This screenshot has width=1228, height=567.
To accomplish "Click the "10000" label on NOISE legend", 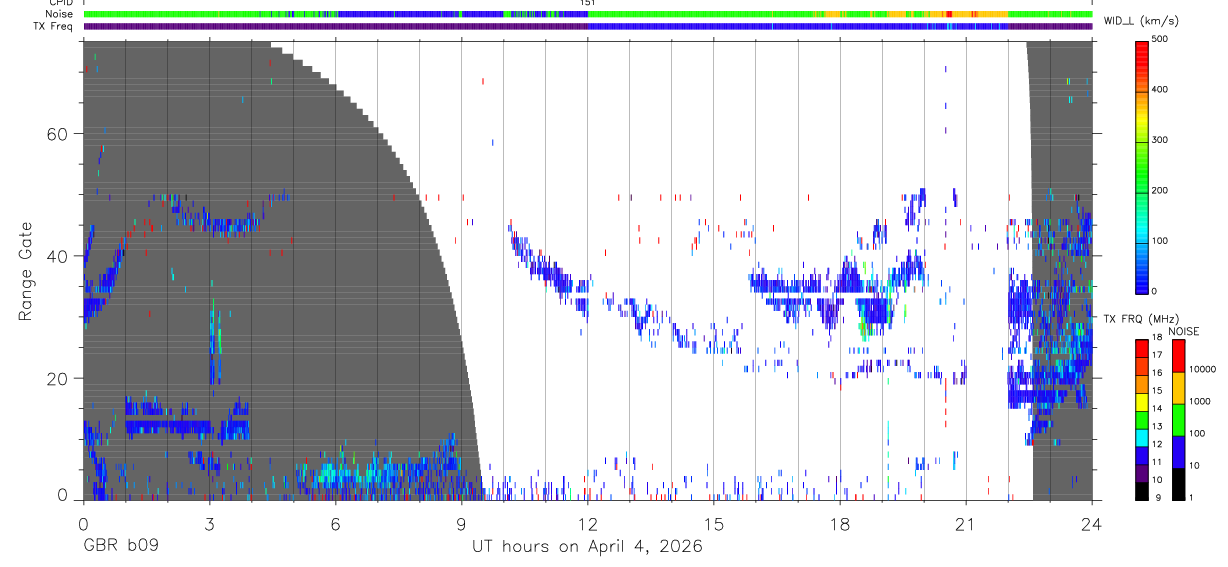I will (1204, 369).
